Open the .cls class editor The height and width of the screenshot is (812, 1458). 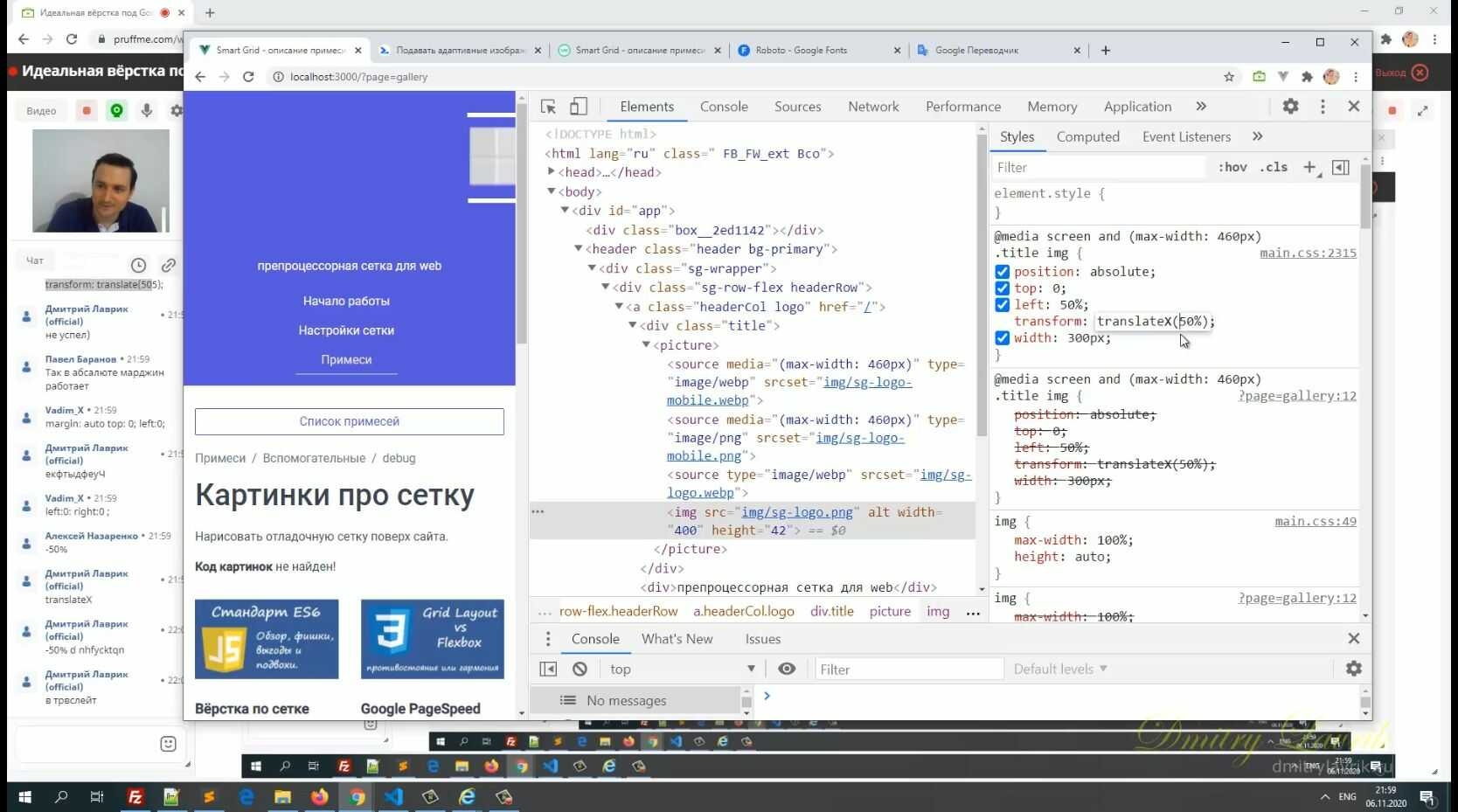(x=1274, y=167)
